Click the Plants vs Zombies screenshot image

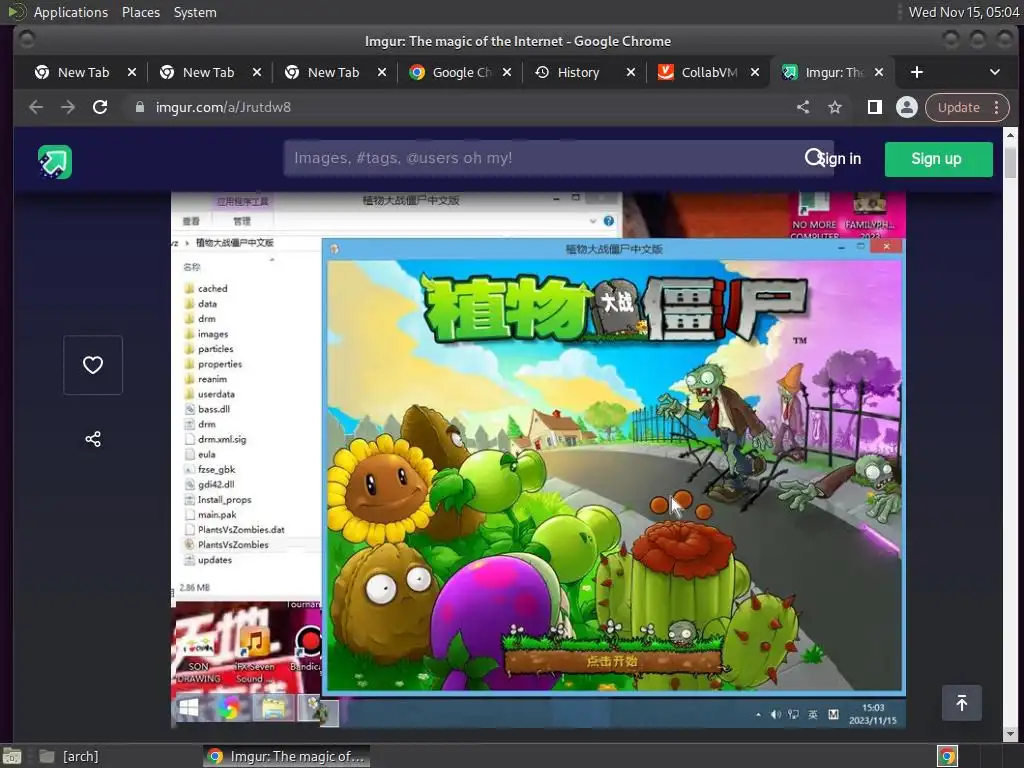[538, 460]
